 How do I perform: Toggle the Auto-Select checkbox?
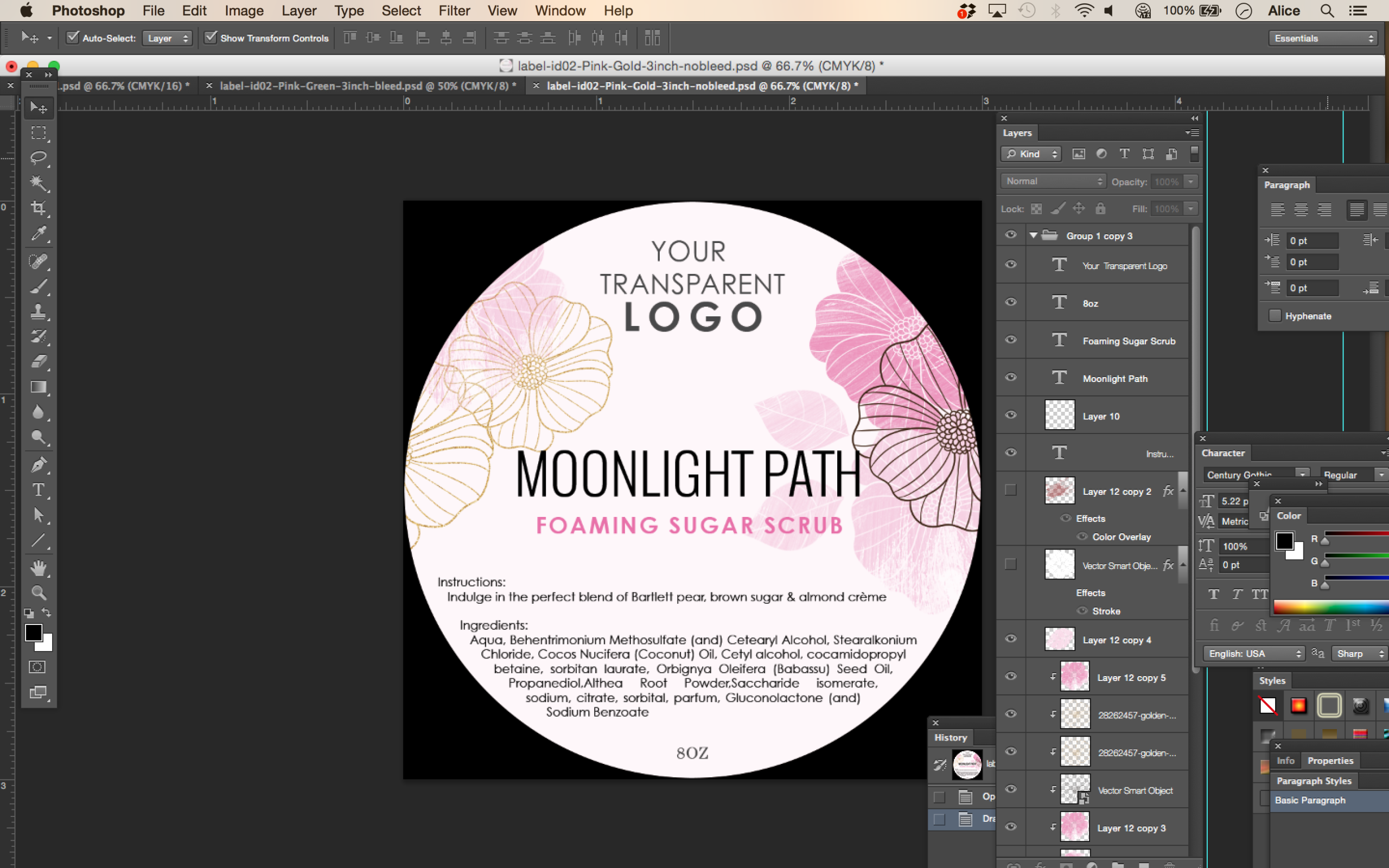point(72,37)
